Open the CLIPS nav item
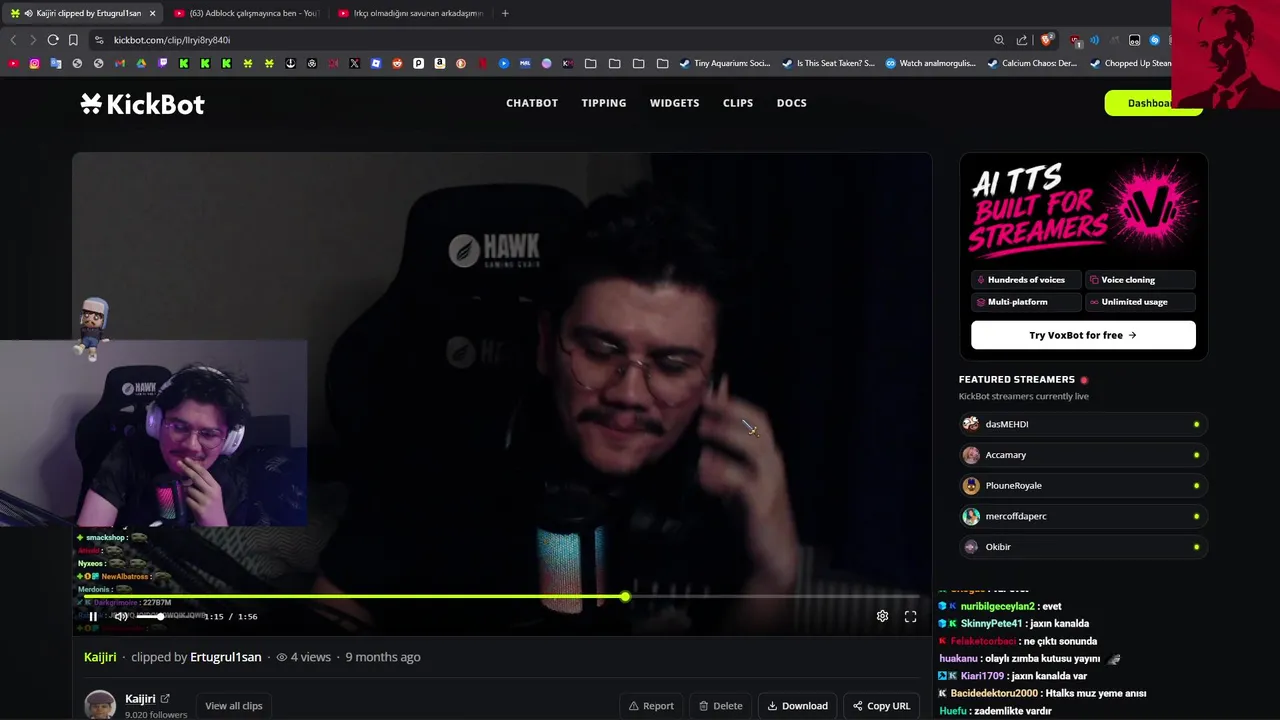 coord(738,103)
